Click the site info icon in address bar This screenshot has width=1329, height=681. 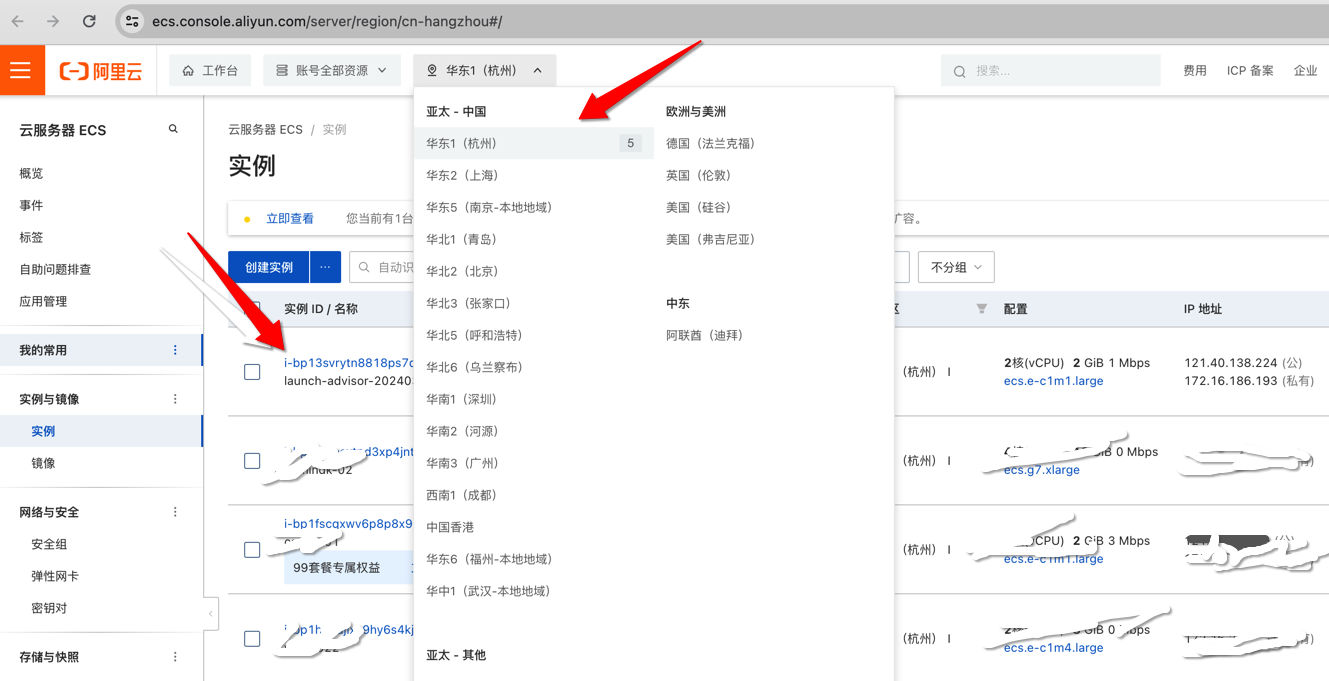[x=132, y=21]
